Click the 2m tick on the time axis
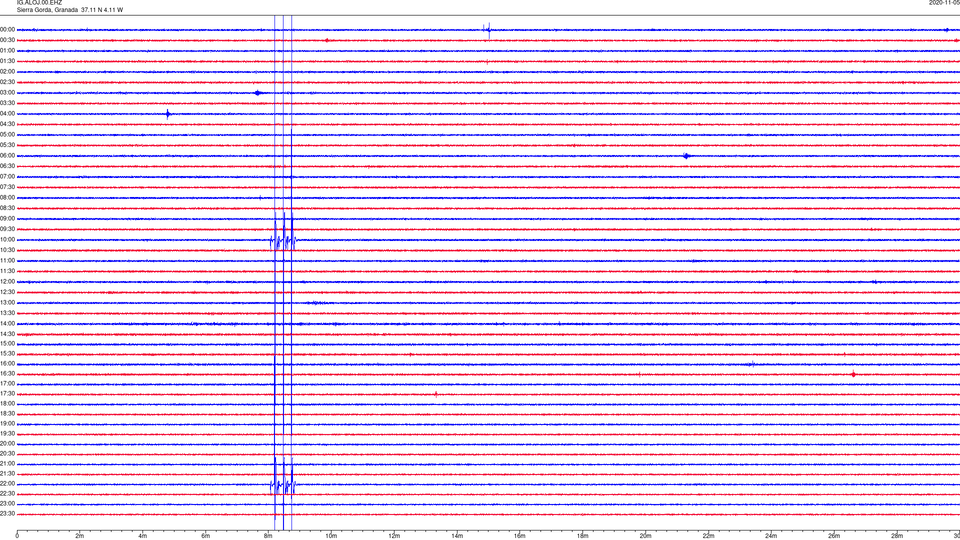Image resolution: width=960 pixels, height=540 pixels. [x=80, y=536]
